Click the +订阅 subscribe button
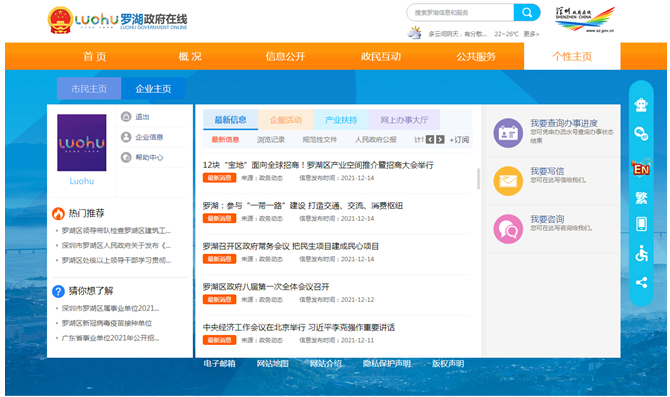Screen dimensions: 670x397 (459, 140)
